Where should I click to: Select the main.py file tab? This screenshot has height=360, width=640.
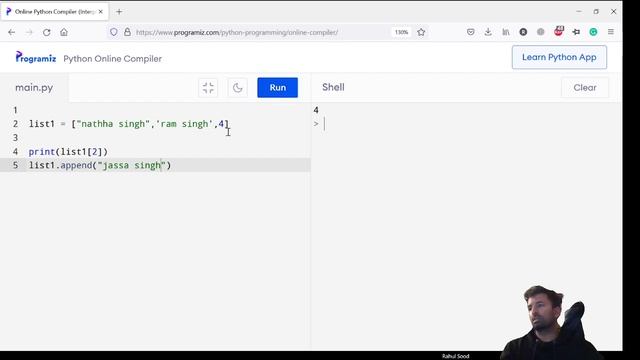point(34,87)
